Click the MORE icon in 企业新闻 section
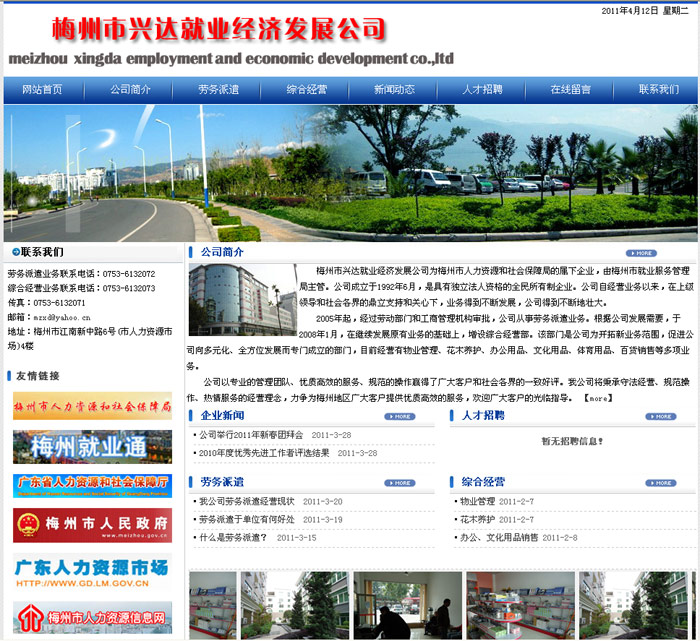This screenshot has width=700, height=641. tap(400, 416)
